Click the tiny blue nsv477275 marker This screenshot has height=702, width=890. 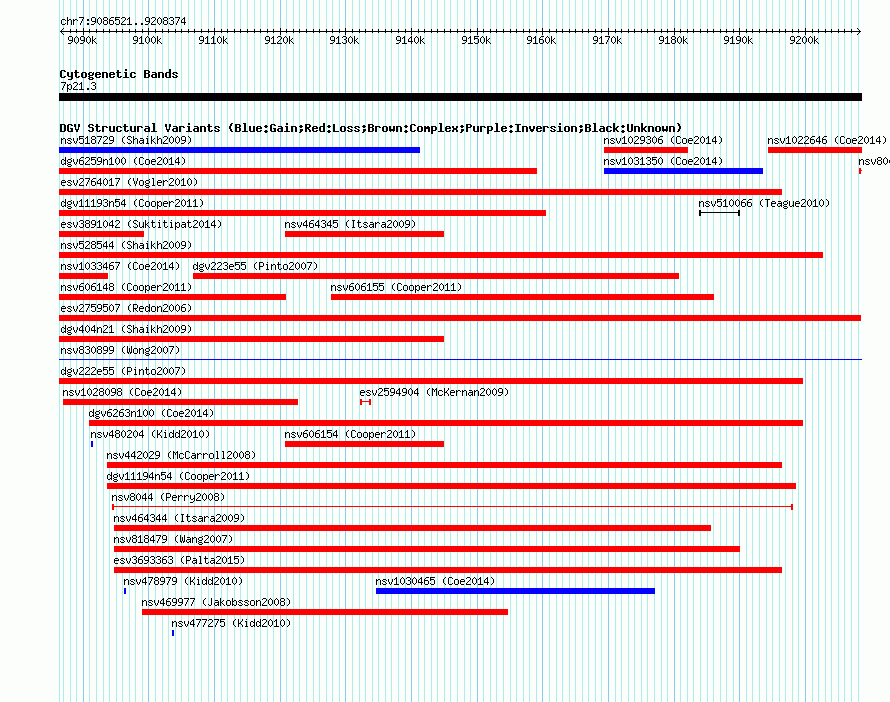(x=173, y=633)
